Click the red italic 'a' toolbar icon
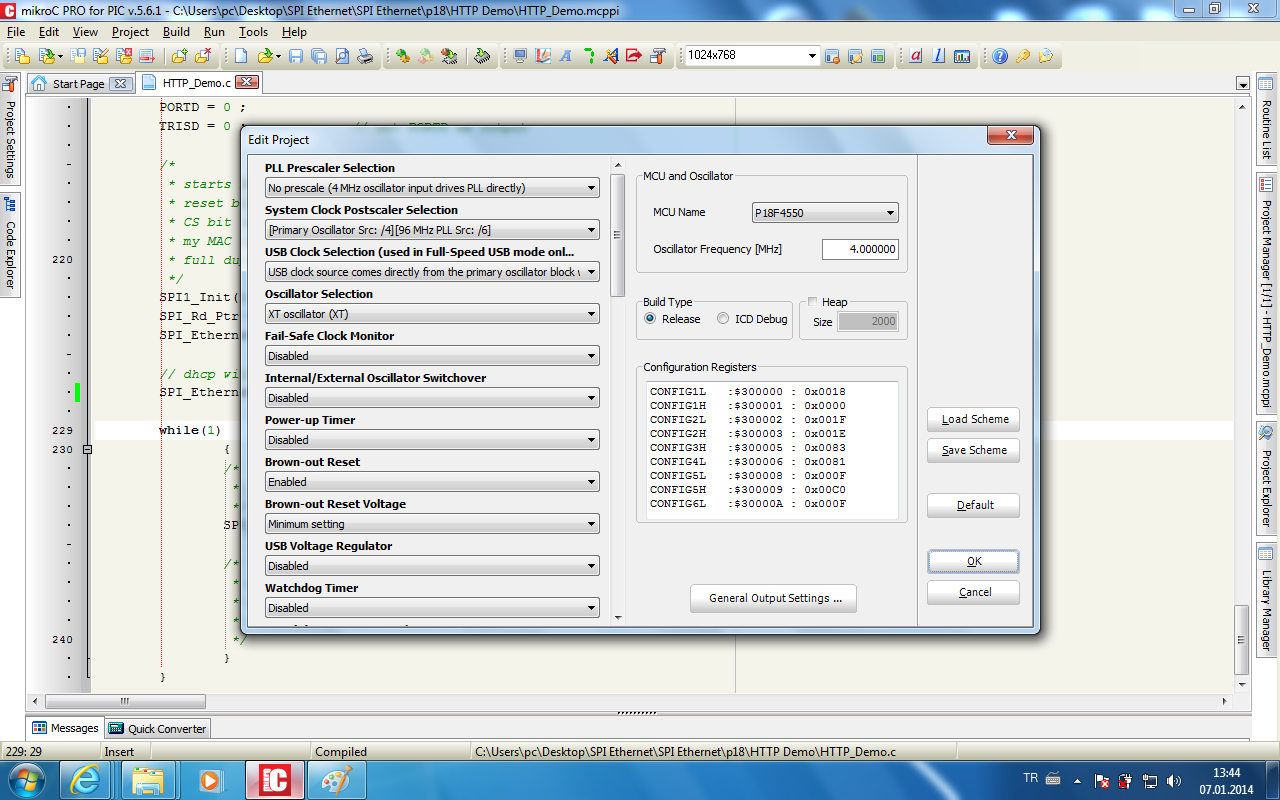Viewport: 1280px width, 800px height. 915,56
